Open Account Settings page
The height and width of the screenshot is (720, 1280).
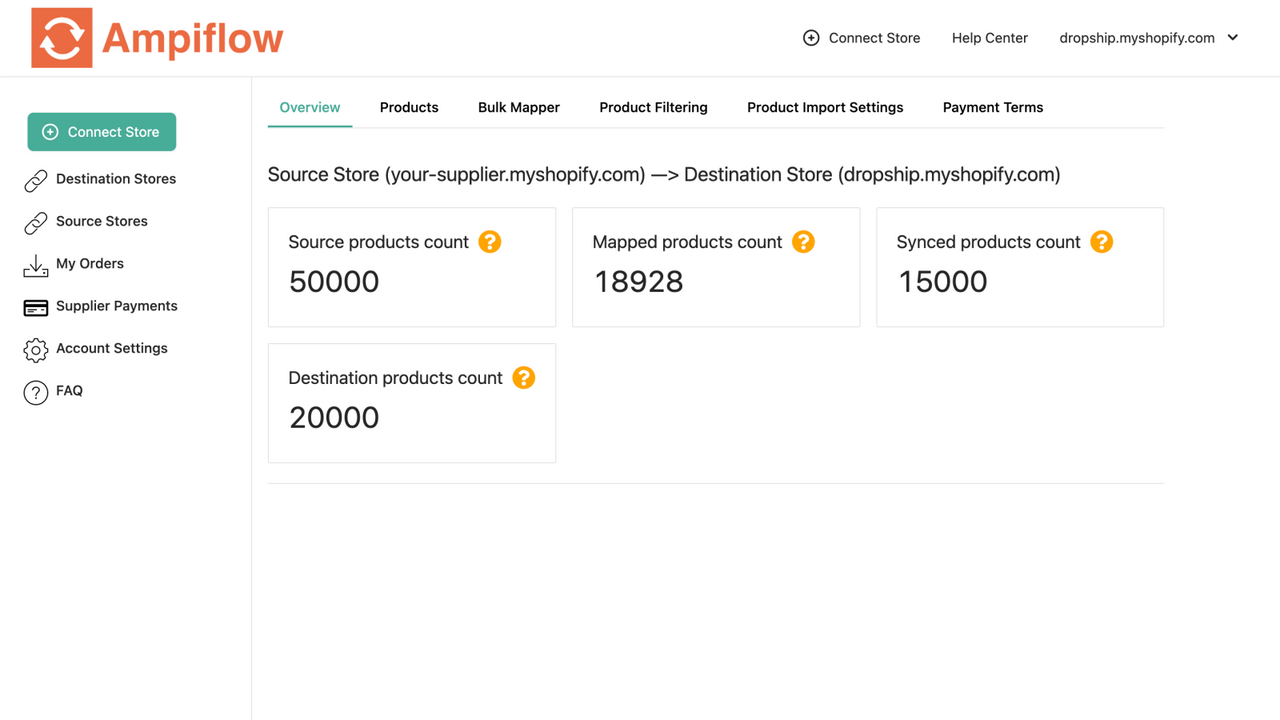point(112,348)
